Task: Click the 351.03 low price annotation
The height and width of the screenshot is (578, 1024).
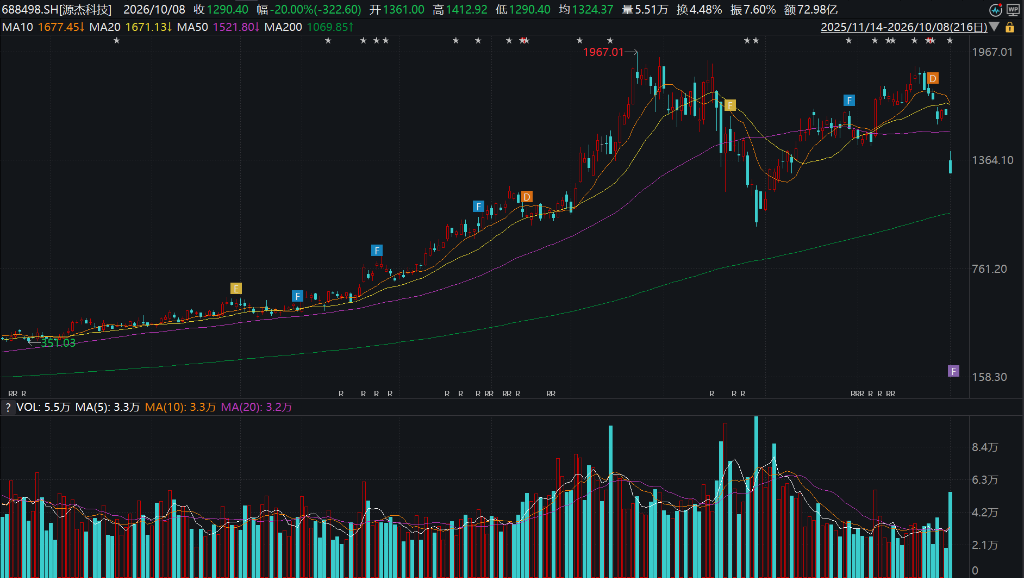Action: point(58,343)
